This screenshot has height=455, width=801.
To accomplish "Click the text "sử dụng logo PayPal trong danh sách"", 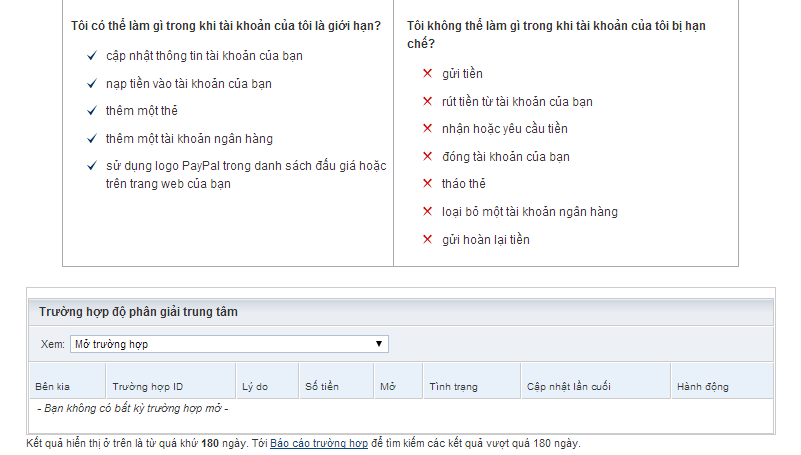I will (x=210, y=166).
